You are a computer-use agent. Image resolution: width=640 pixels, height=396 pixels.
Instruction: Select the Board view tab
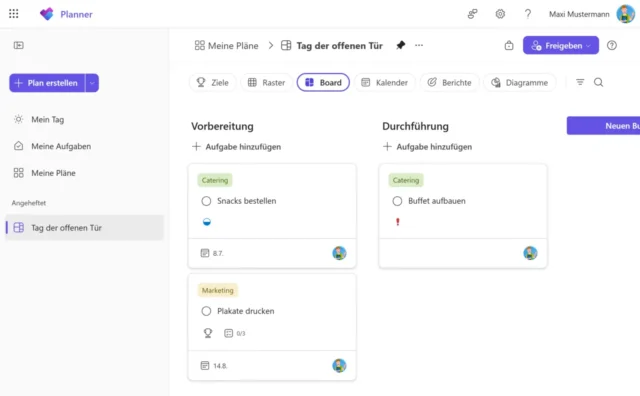click(x=323, y=82)
